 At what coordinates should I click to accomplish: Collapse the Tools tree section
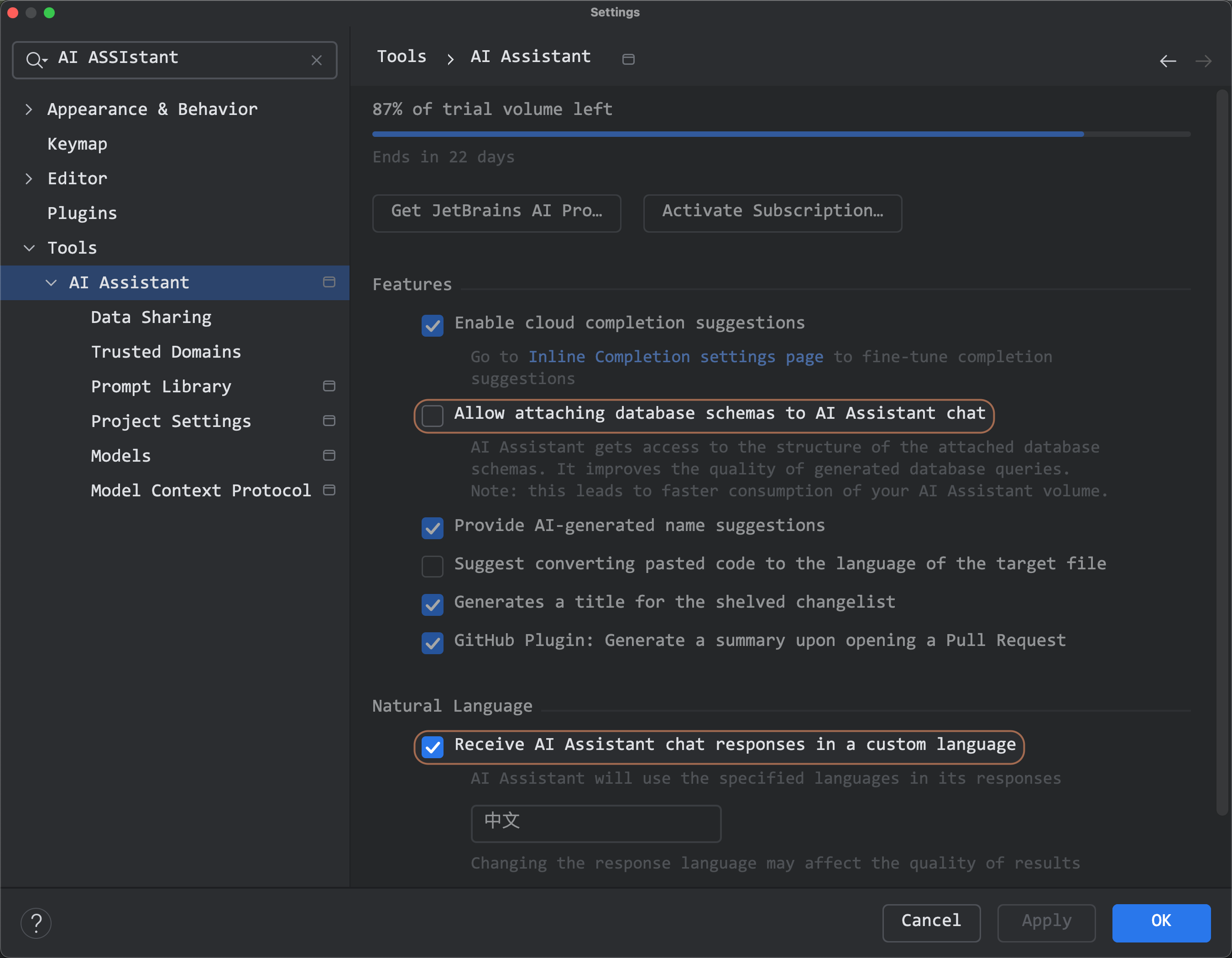(x=29, y=248)
